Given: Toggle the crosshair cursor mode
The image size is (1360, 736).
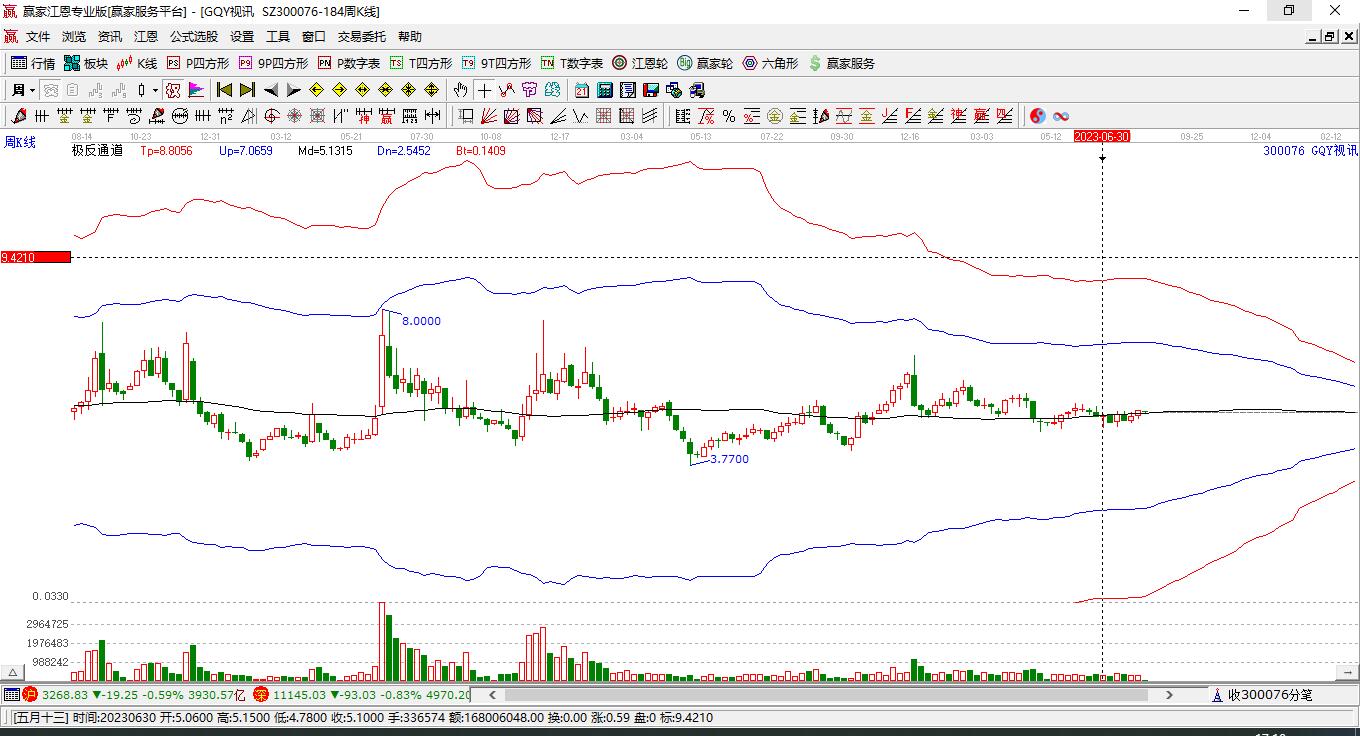Looking at the screenshot, I should coord(484,90).
